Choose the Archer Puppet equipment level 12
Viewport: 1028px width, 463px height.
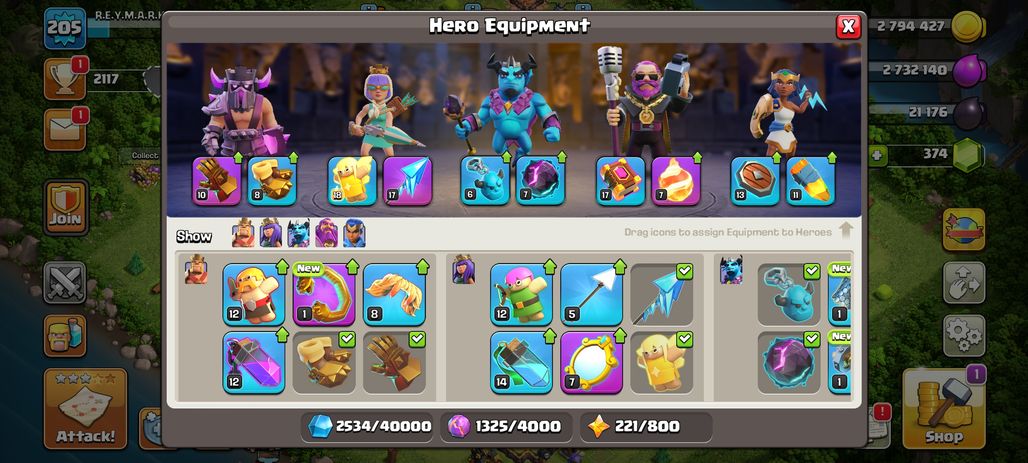point(521,294)
